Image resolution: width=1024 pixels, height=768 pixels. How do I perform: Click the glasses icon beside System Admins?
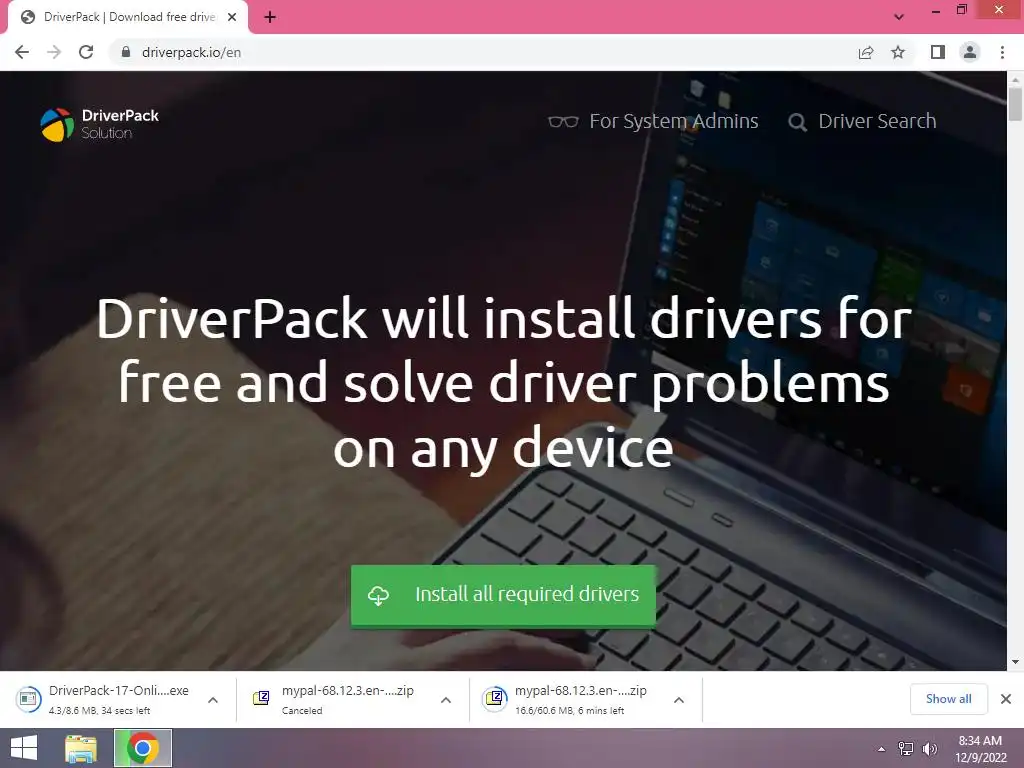coord(563,121)
